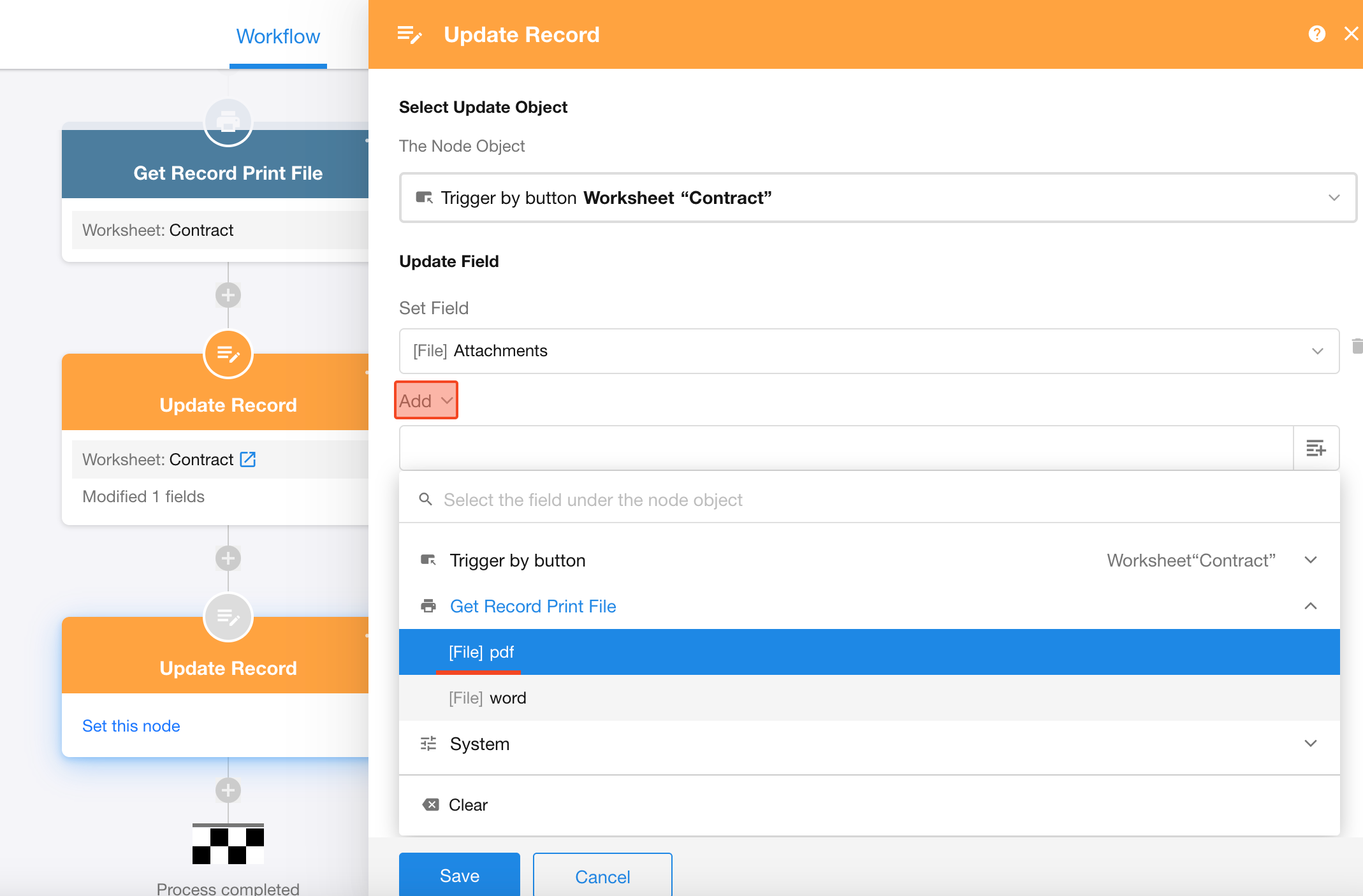The height and width of the screenshot is (896, 1363).
Task: Click the orange Update Record node edit icon
Action: click(x=228, y=354)
